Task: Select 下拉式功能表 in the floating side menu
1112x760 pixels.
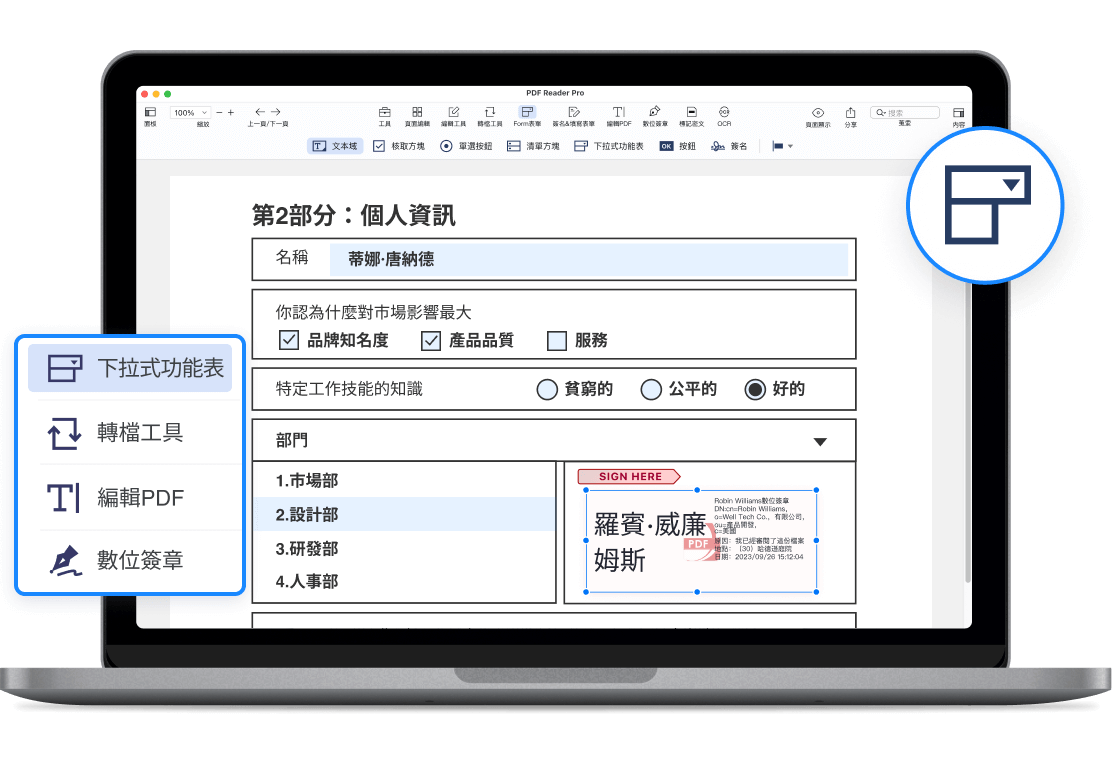Action: 130,368
